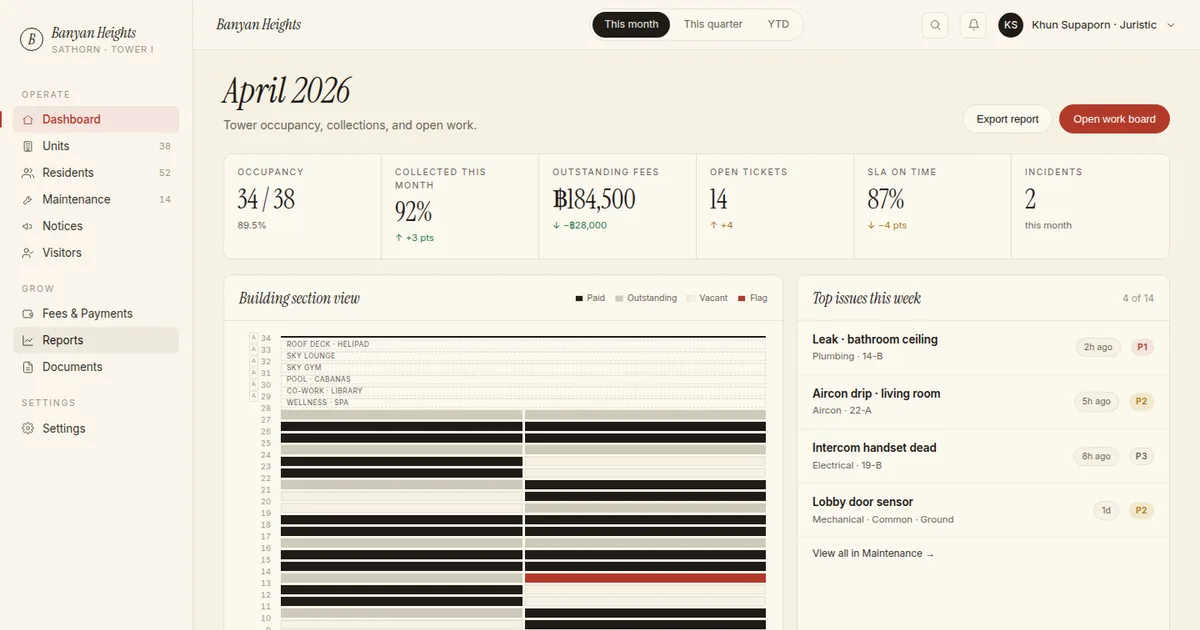Image resolution: width=1200 pixels, height=630 pixels.
Task: Click the P3 priority badge
Action: [1141, 456]
